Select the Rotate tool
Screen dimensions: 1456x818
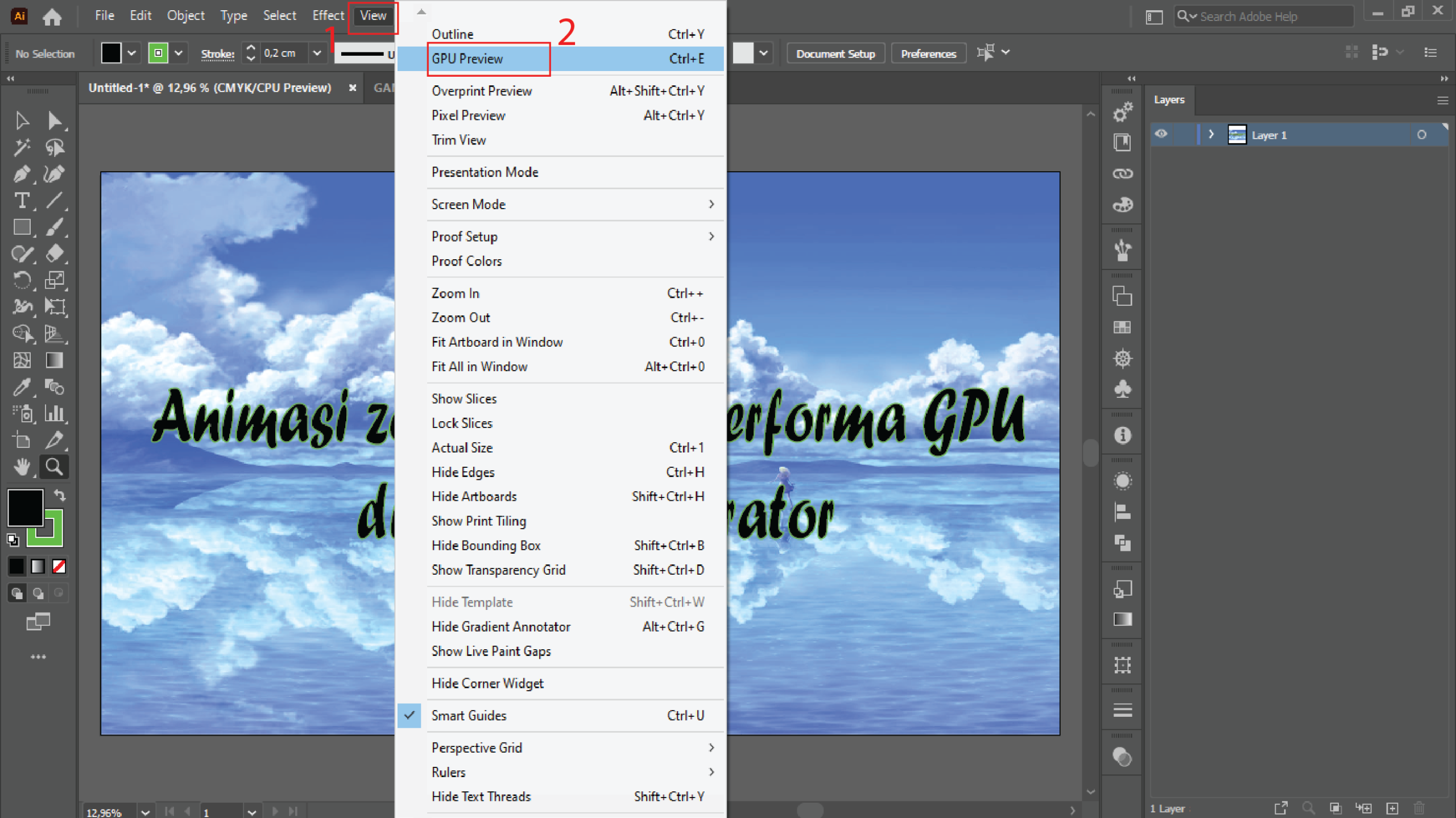tap(22, 280)
